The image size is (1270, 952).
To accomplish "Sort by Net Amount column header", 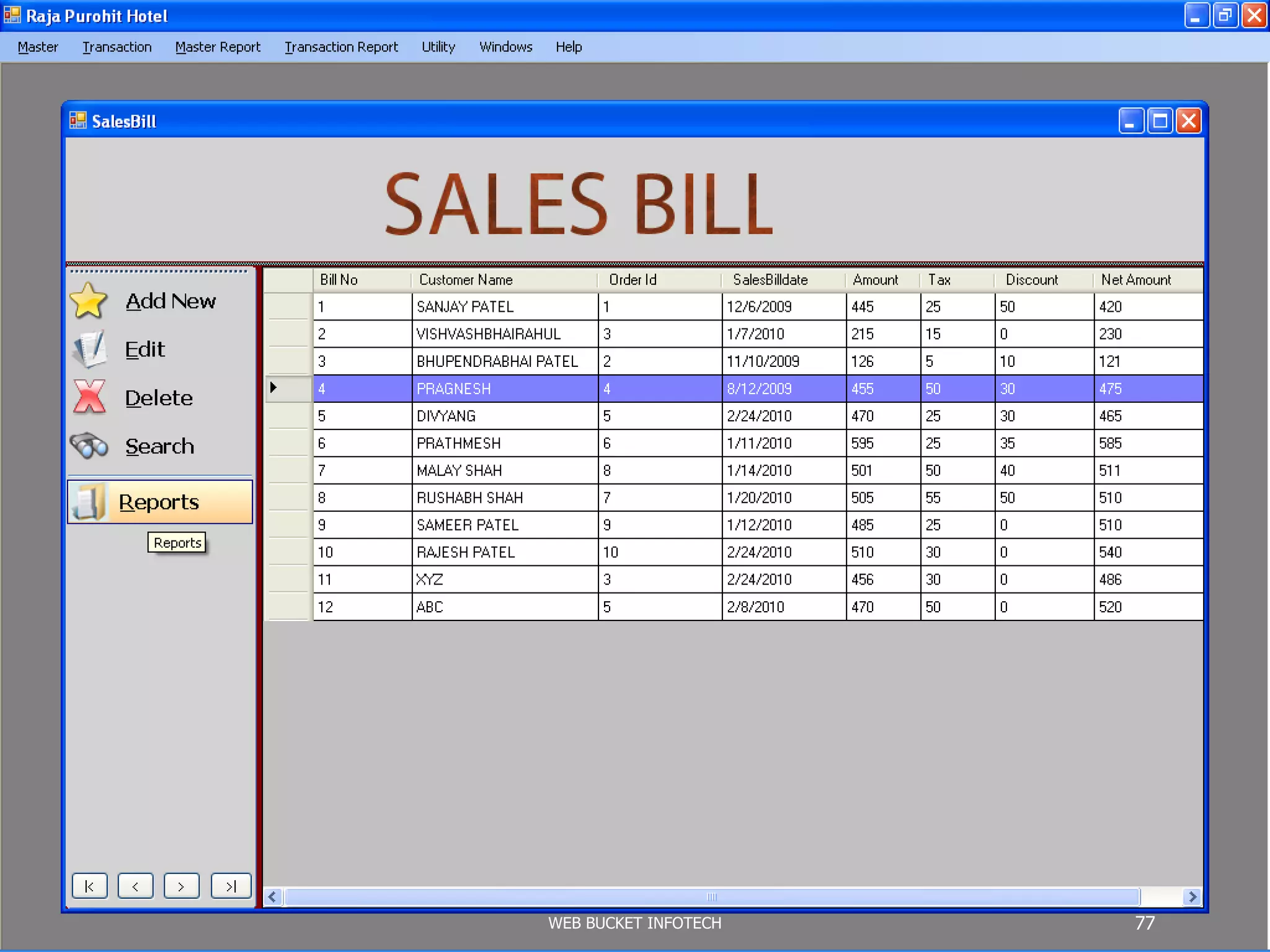I will 1148,280.
